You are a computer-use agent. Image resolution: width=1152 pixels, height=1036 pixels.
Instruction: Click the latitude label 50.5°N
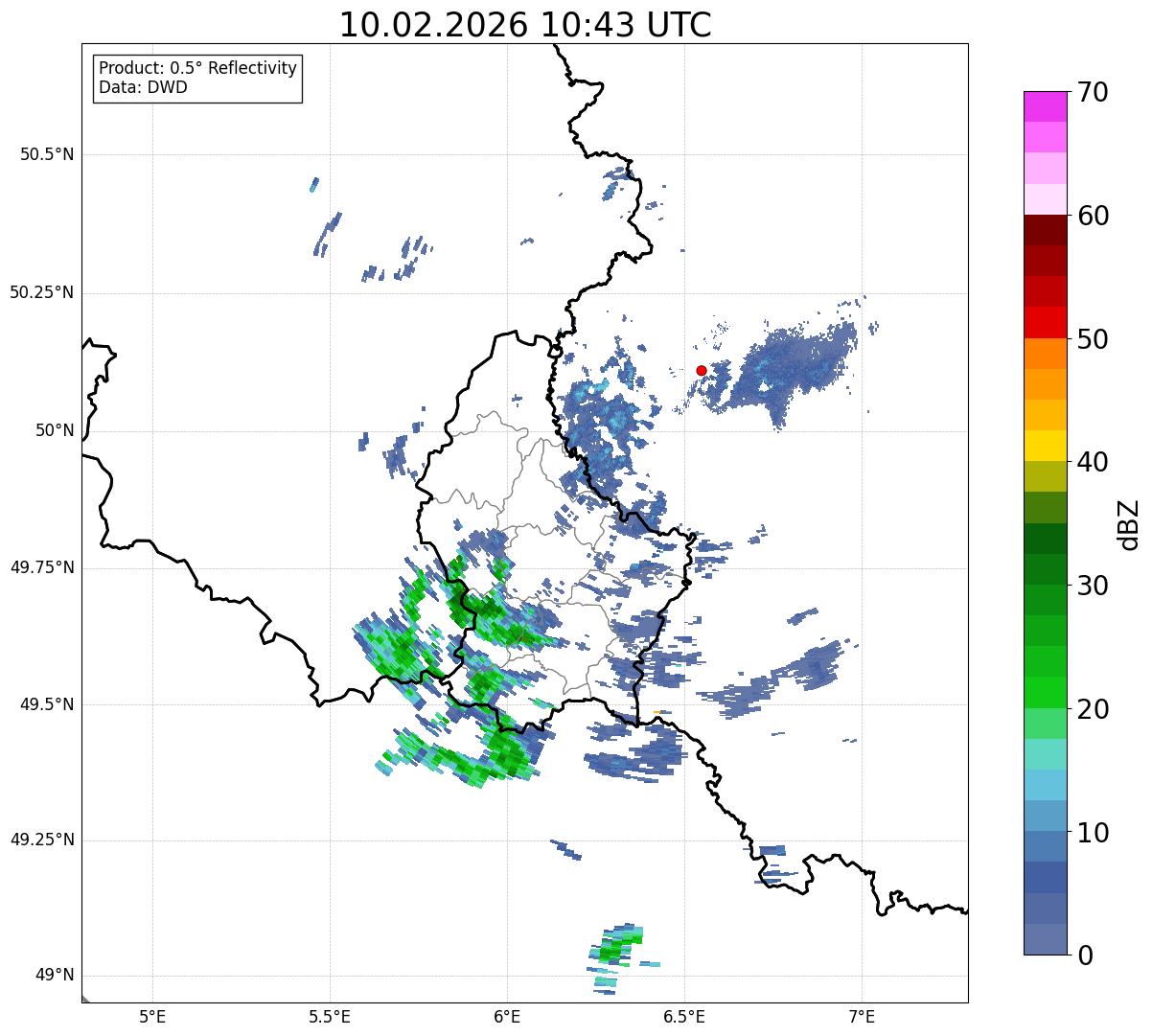coord(47,154)
